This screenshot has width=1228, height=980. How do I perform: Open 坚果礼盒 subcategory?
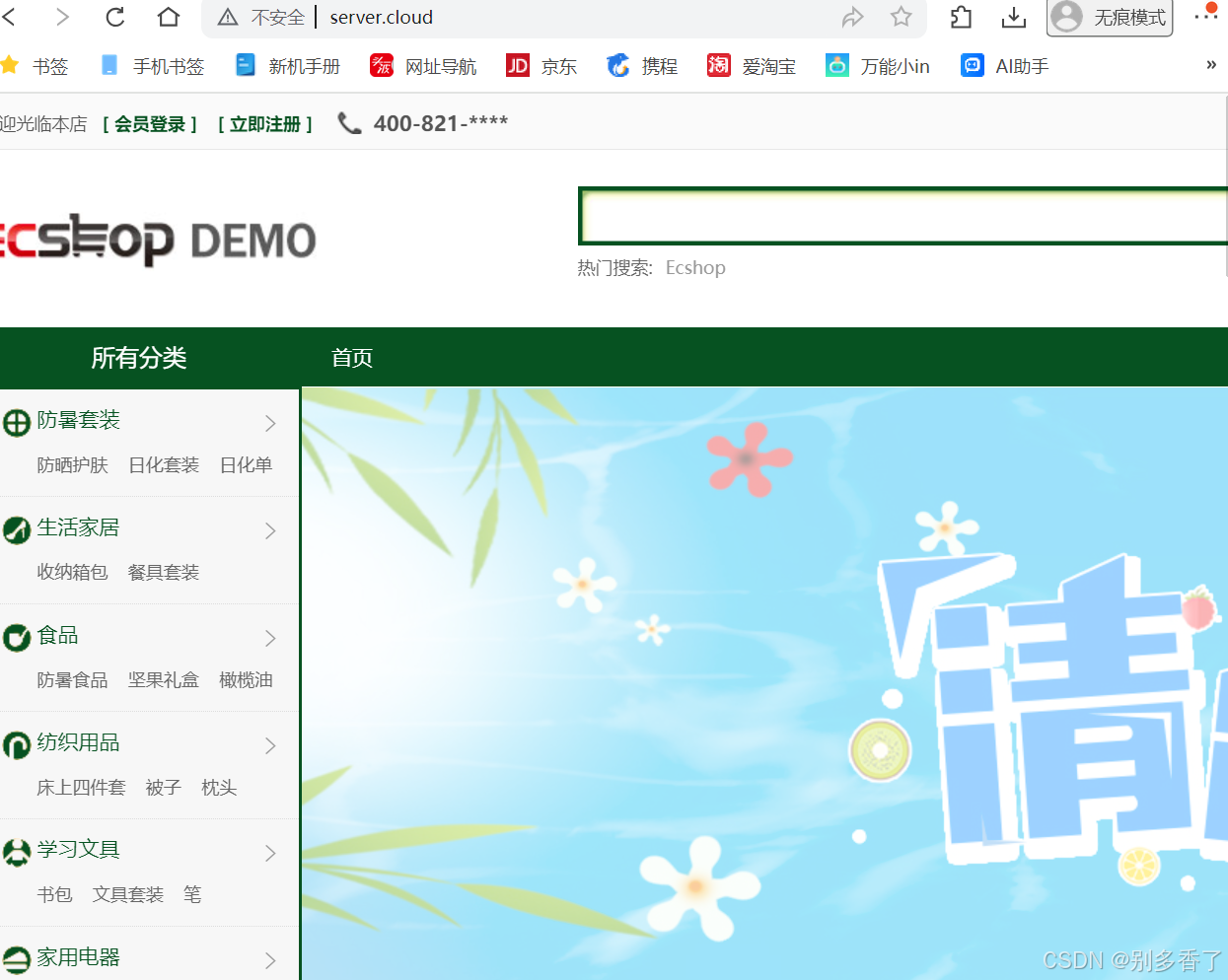(x=164, y=679)
